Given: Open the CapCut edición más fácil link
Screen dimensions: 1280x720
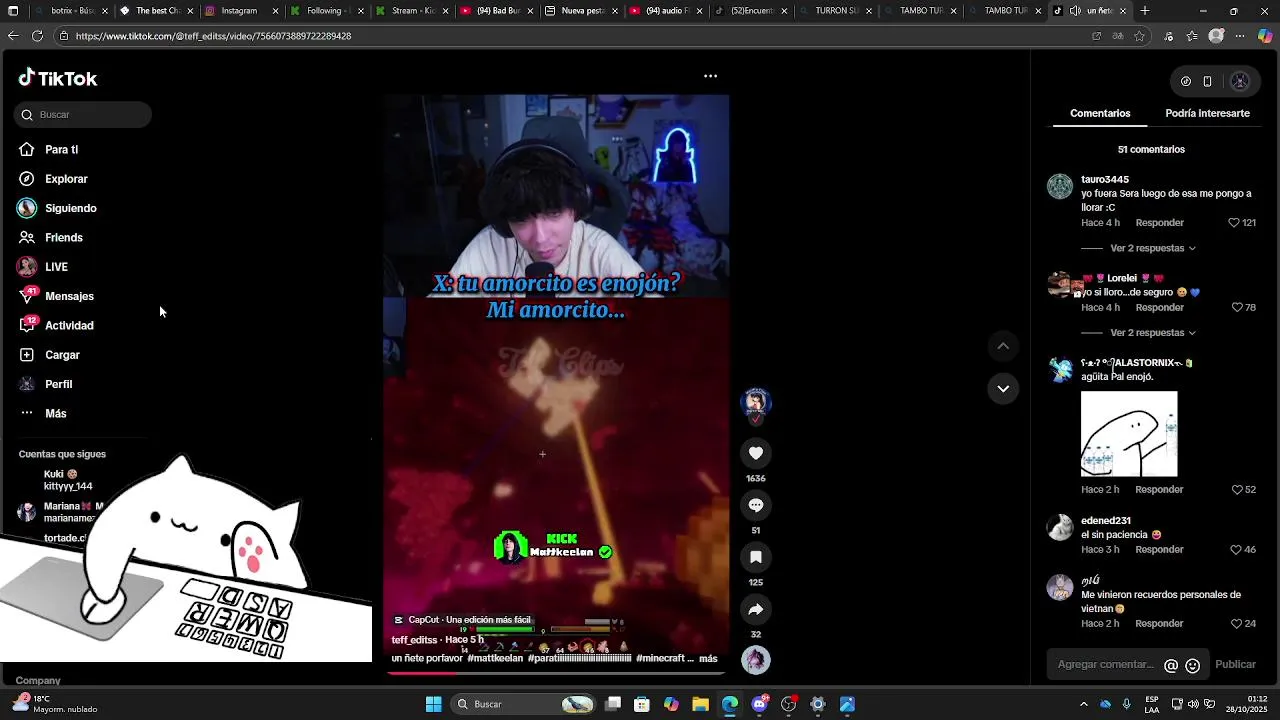Looking at the screenshot, I should click(x=462, y=620).
